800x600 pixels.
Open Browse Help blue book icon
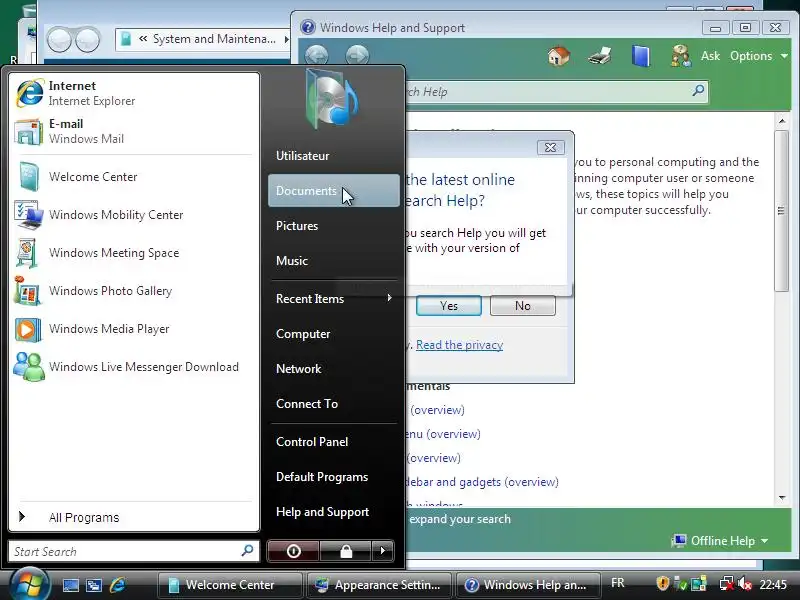(640, 56)
